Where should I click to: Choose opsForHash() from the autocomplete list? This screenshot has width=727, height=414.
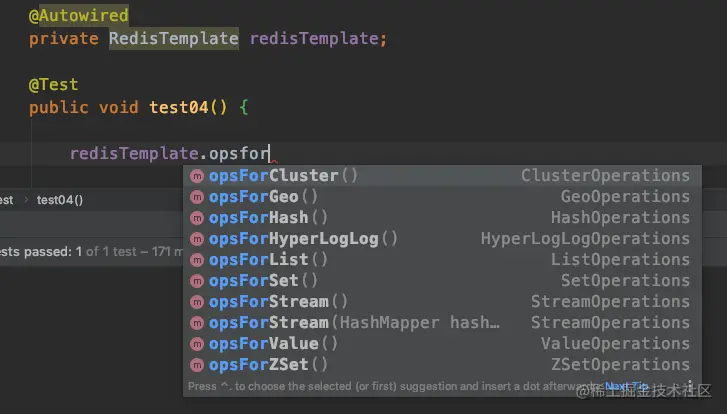[263, 218]
